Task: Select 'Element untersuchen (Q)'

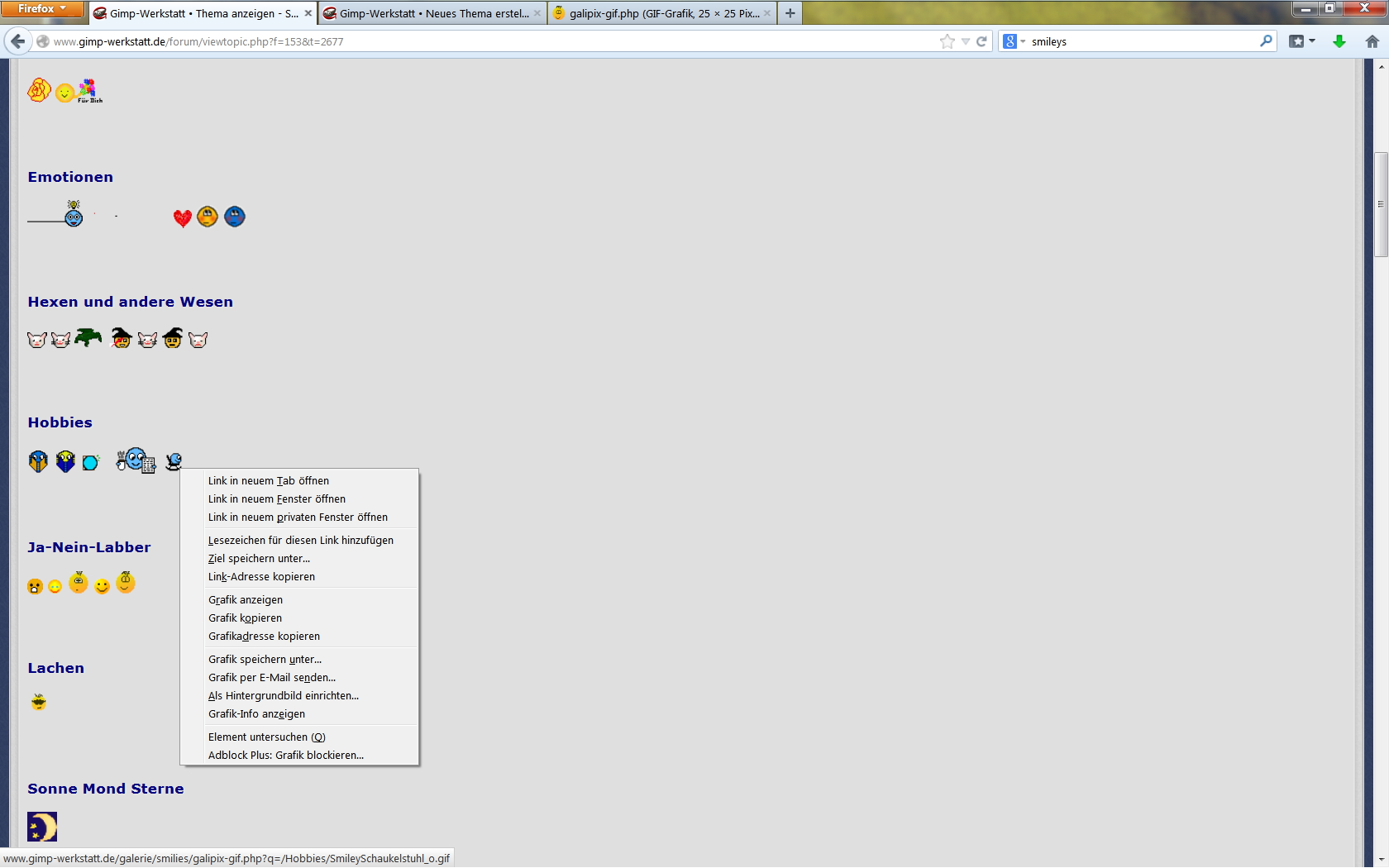Action: pyautogui.click(x=299, y=737)
